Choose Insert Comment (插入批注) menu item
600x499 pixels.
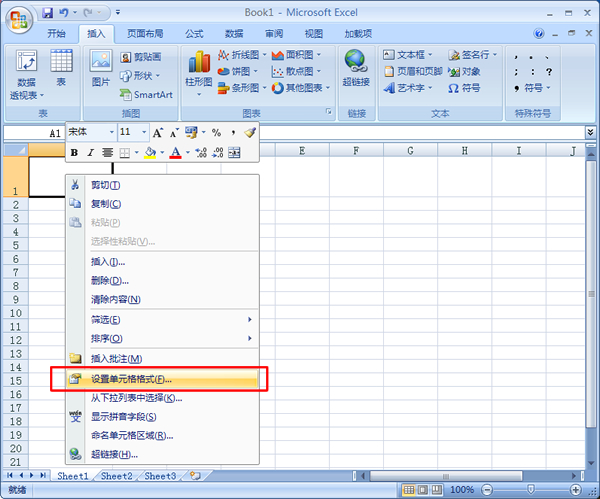[162, 359]
